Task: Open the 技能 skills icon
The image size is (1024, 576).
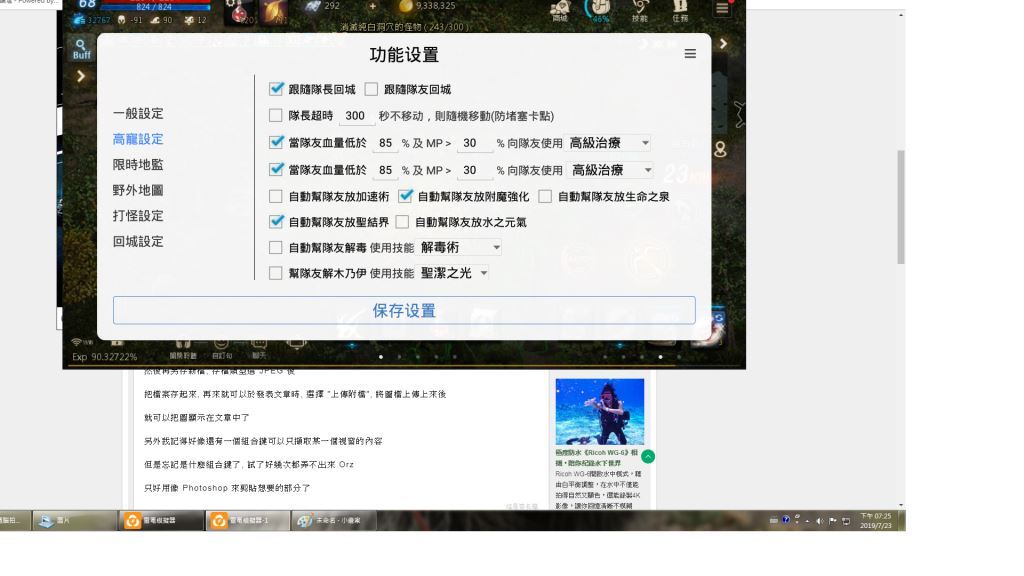Action: [640, 10]
